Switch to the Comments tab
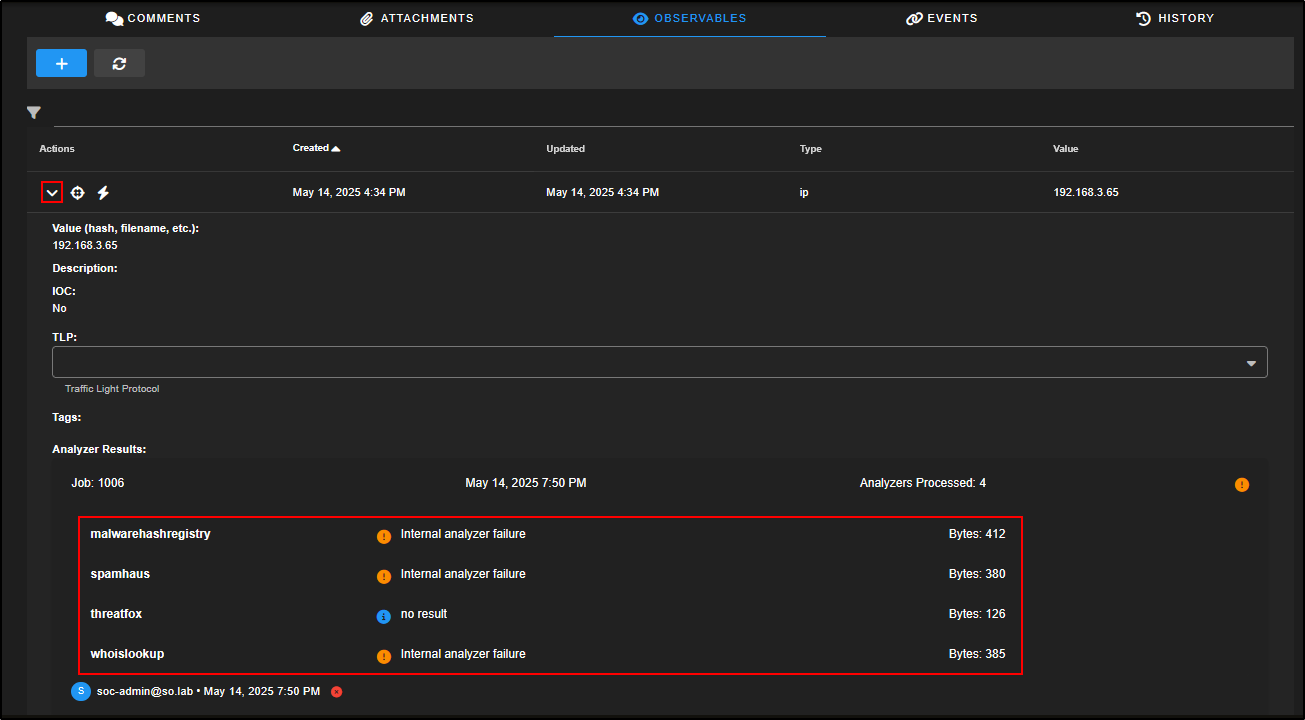 pos(153,18)
